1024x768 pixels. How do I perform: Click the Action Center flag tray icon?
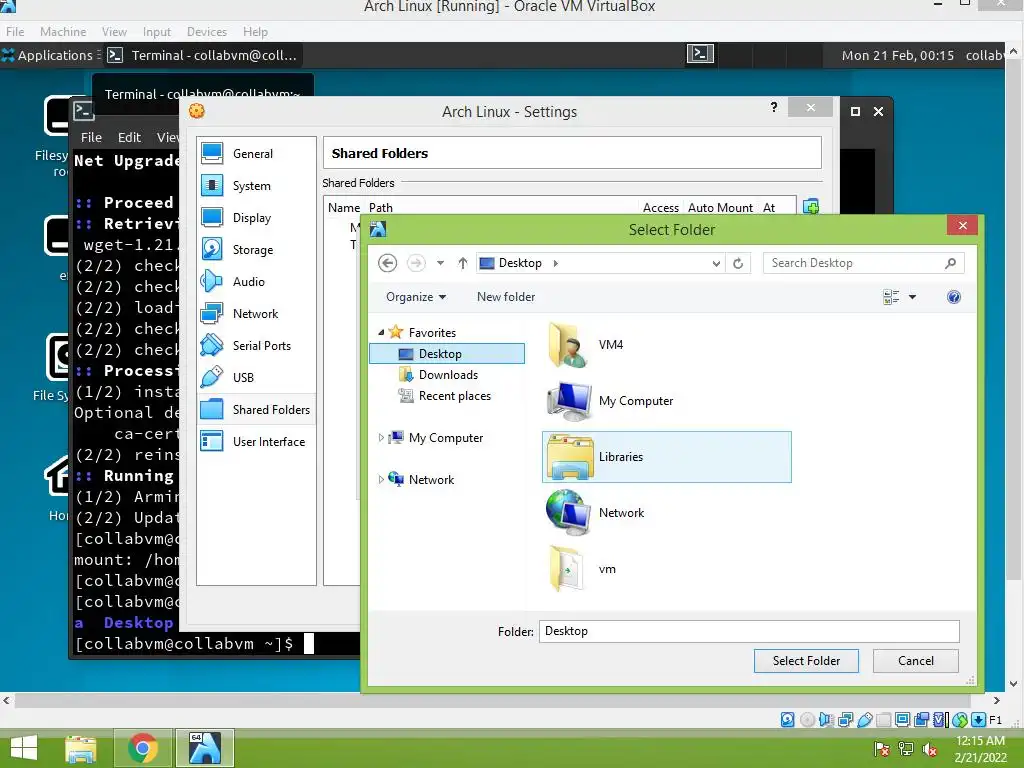tap(881, 749)
